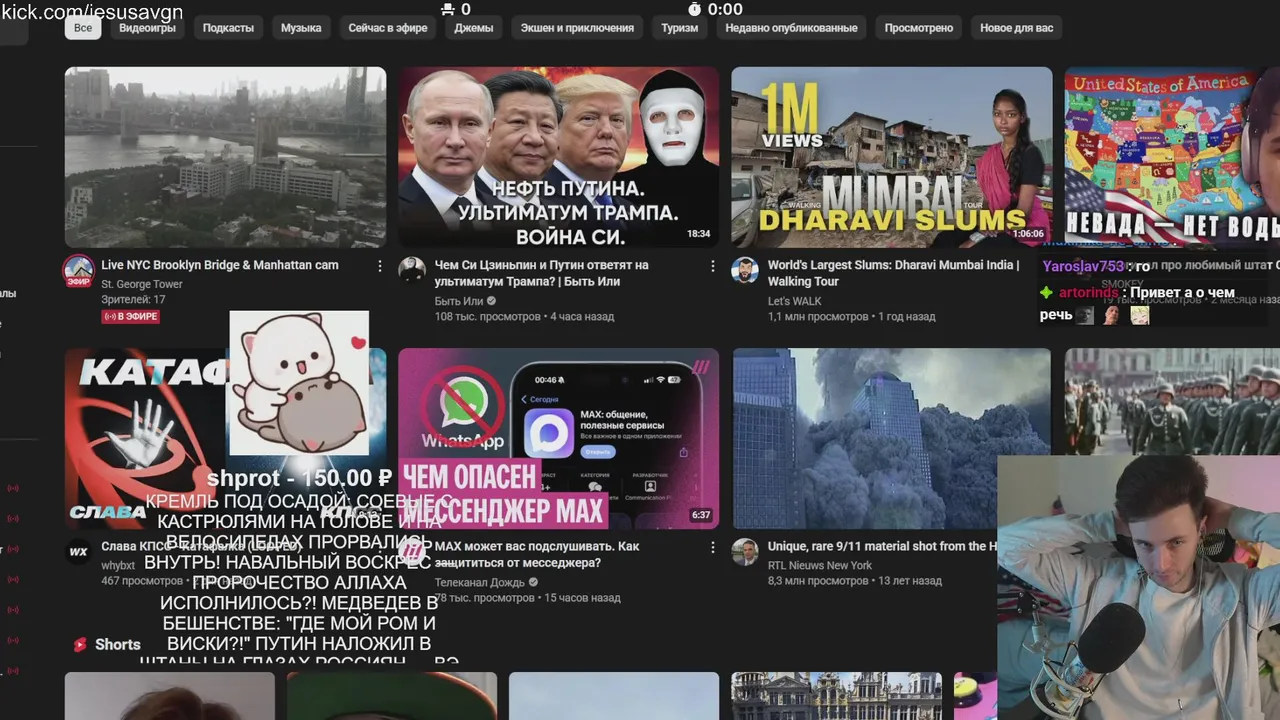The image size is (1280, 720).
Task: Select the "Подкасты" filter chip
Action: (x=228, y=28)
